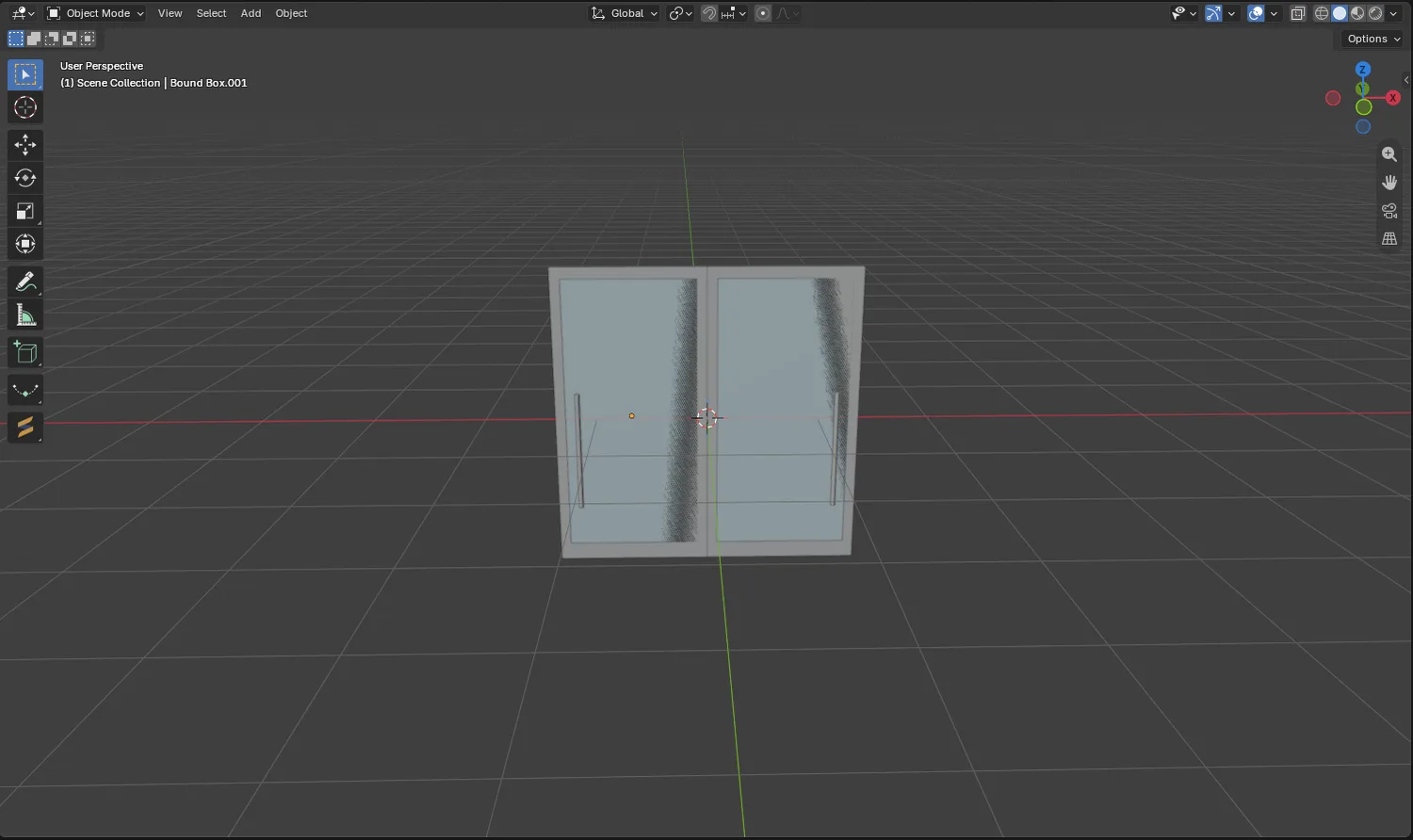This screenshot has width=1413, height=840.
Task: Click the yellow striped tool in toolbar
Action: [x=25, y=427]
